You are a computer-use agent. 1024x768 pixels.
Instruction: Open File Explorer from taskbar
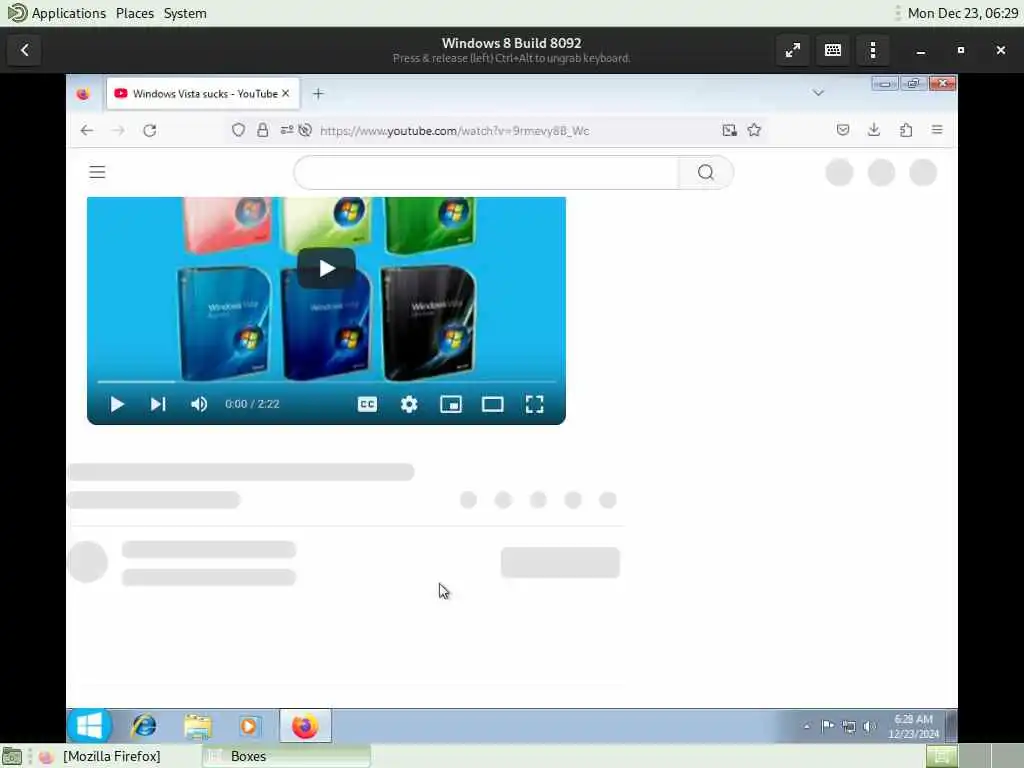pyautogui.click(x=197, y=726)
